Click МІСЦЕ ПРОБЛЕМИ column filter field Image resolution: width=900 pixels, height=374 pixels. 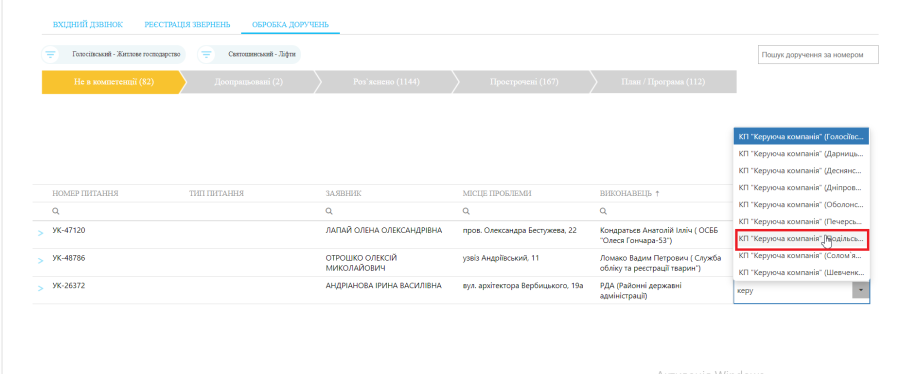click(528, 212)
